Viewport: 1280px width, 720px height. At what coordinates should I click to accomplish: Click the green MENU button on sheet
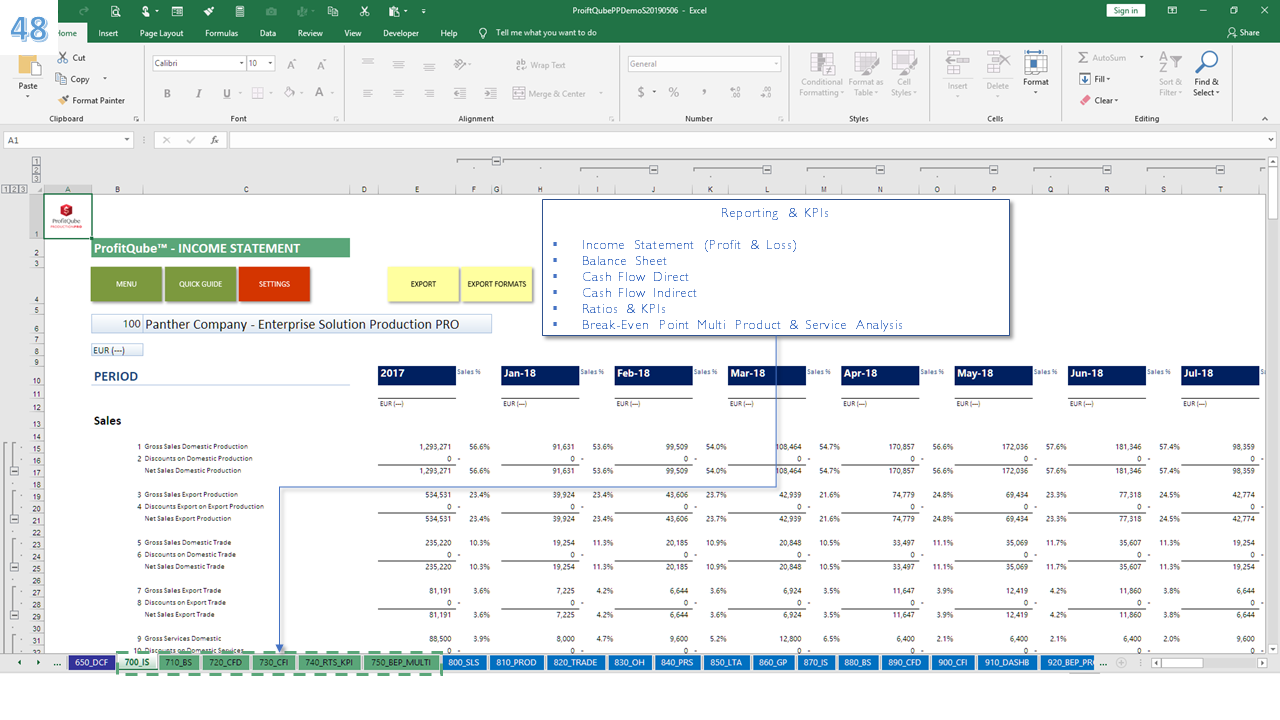point(126,284)
